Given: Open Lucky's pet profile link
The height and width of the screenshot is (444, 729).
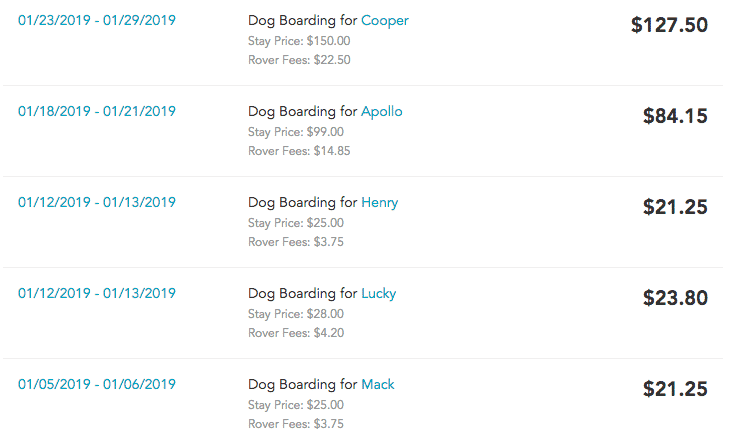Looking at the screenshot, I should tap(378, 294).
